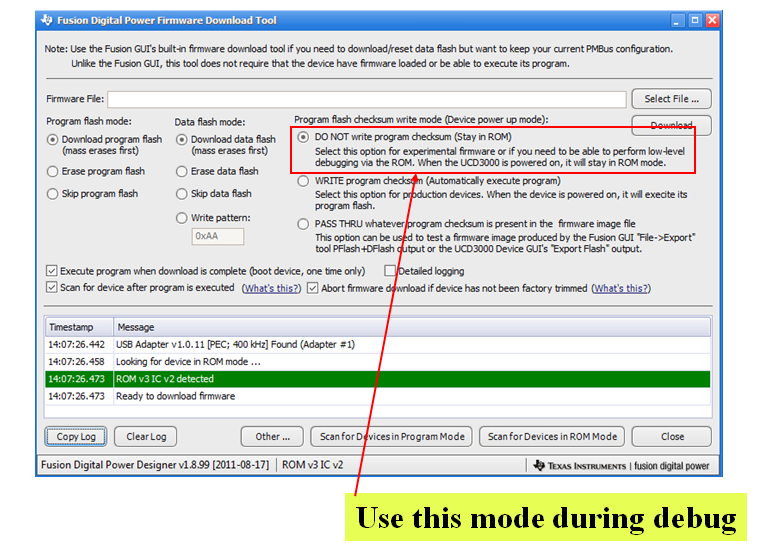Select Erase program flash option
This screenshot has height=554, width=779.
[x=52, y=171]
